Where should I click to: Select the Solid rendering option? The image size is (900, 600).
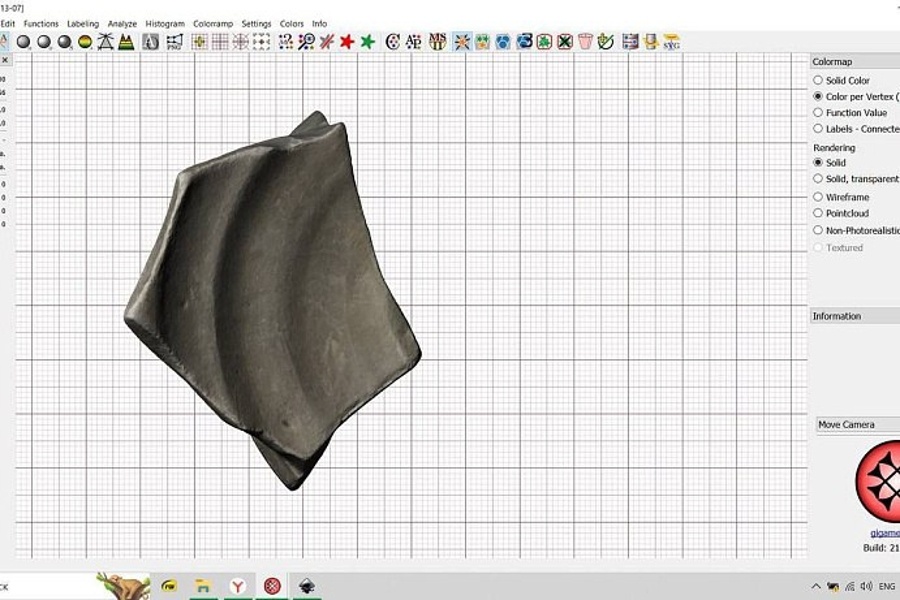[x=829, y=162]
